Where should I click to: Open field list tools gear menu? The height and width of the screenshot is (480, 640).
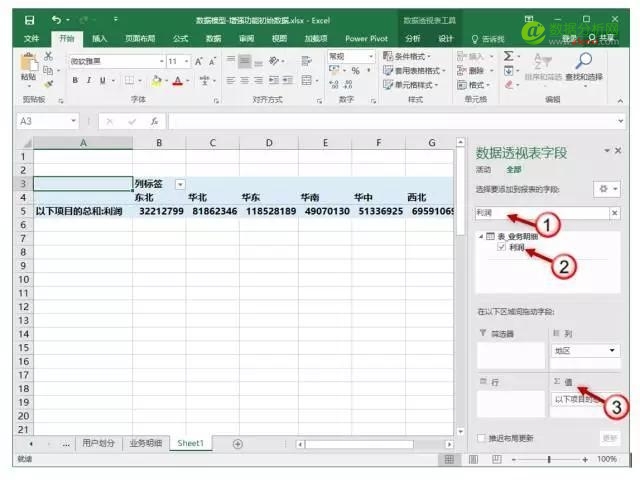[x=607, y=189]
